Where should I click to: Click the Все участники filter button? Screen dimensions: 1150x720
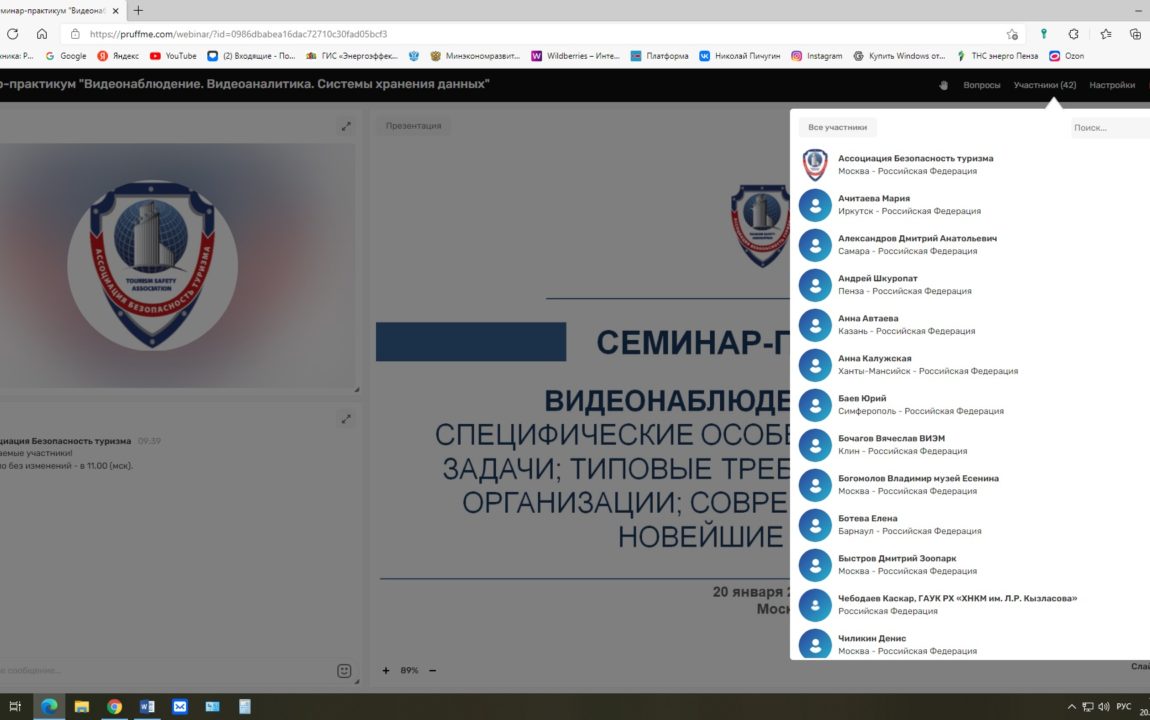click(x=837, y=127)
